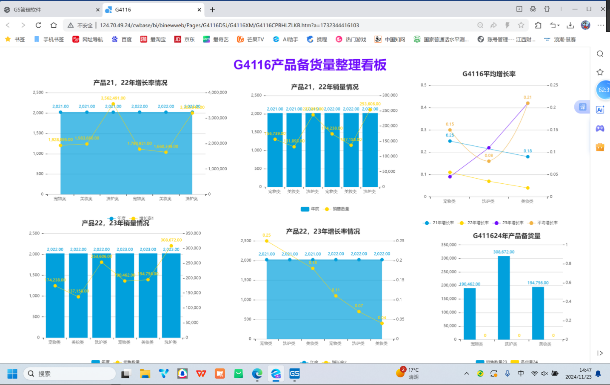Open the 百度 bookmark link
610x385 pixels.
tap(122, 39)
